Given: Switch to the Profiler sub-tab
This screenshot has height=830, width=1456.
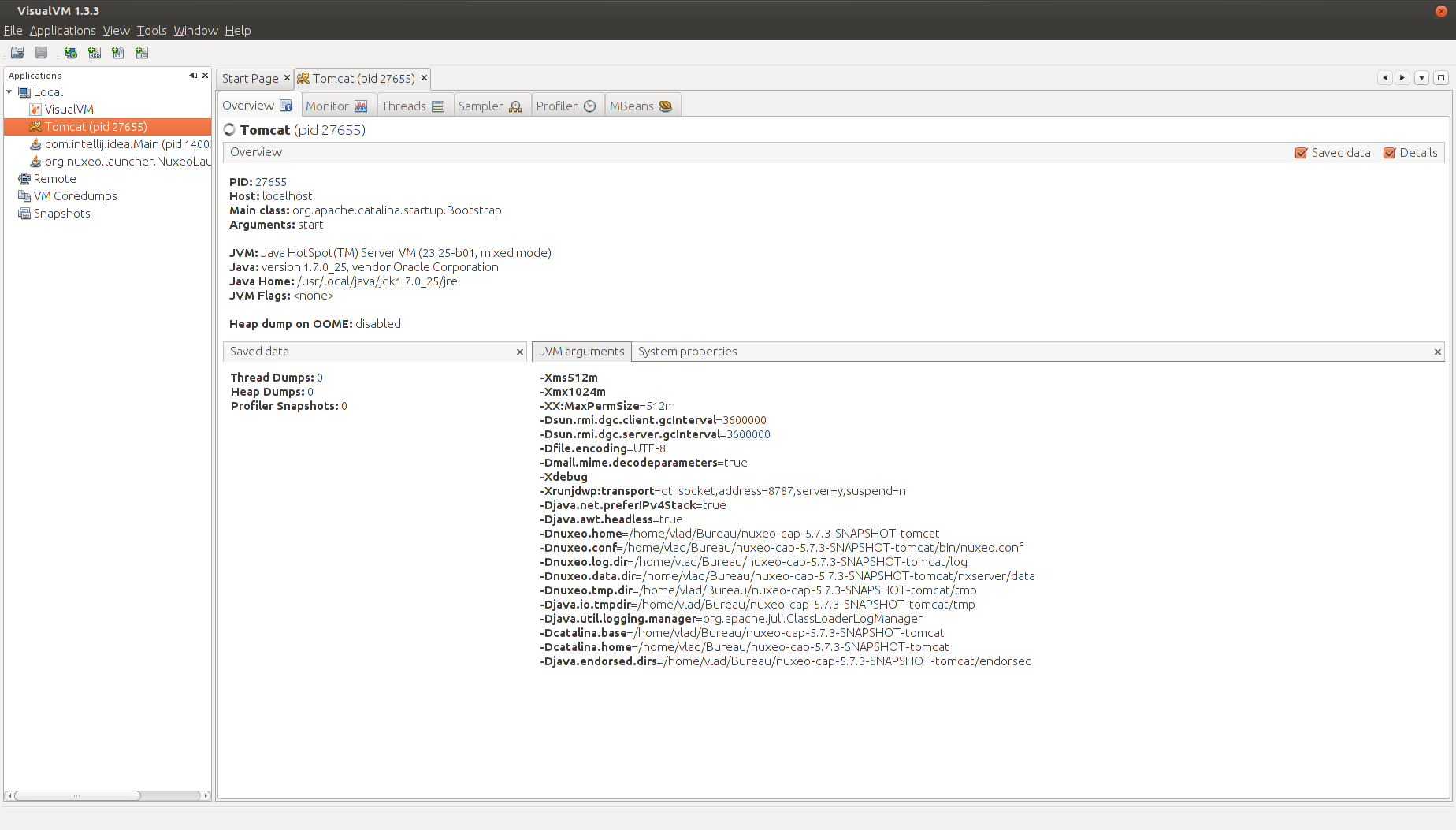Looking at the screenshot, I should tap(566, 106).
